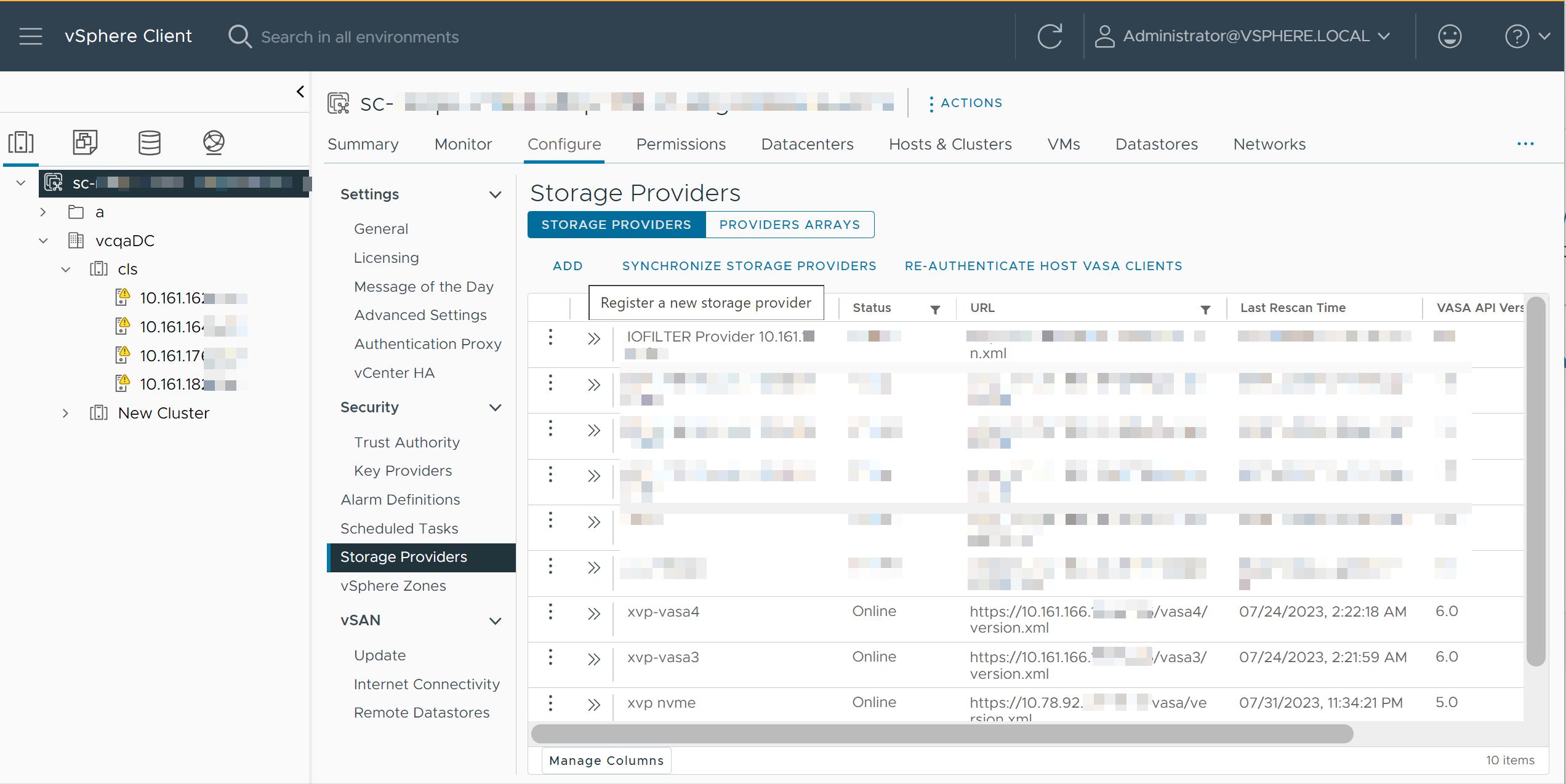This screenshot has width=1566, height=784.
Task: Sort by Last Rescan Time column
Action: click(1293, 308)
